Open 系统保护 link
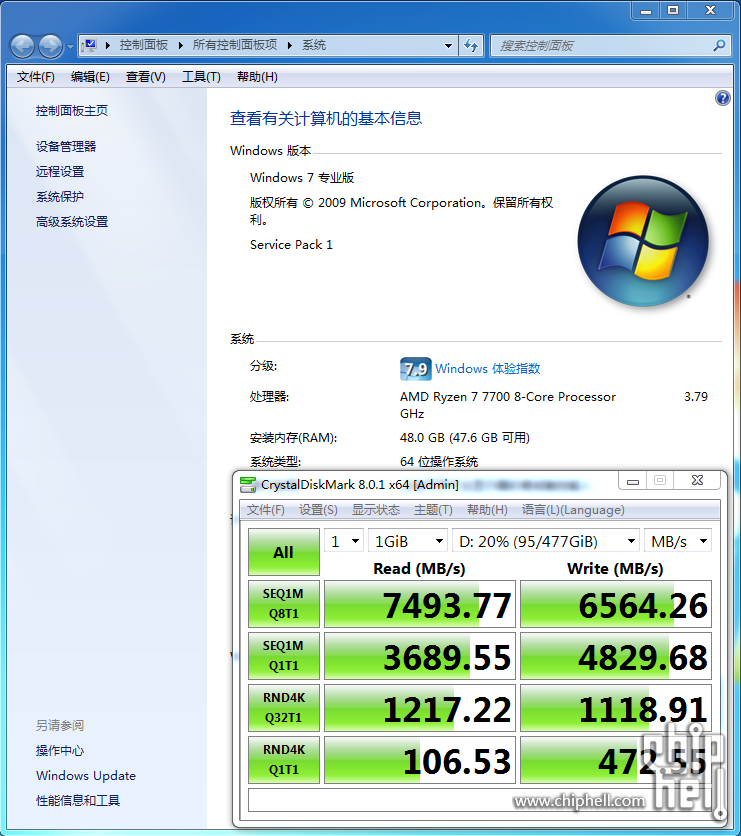This screenshot has height=836, width=741. (x=60, y=197)
